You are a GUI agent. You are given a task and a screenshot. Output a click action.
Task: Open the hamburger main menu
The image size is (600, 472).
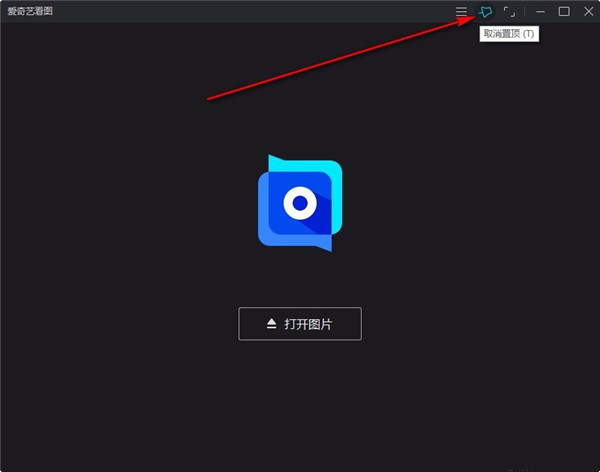pyautogui.click(x=461, y=11)
